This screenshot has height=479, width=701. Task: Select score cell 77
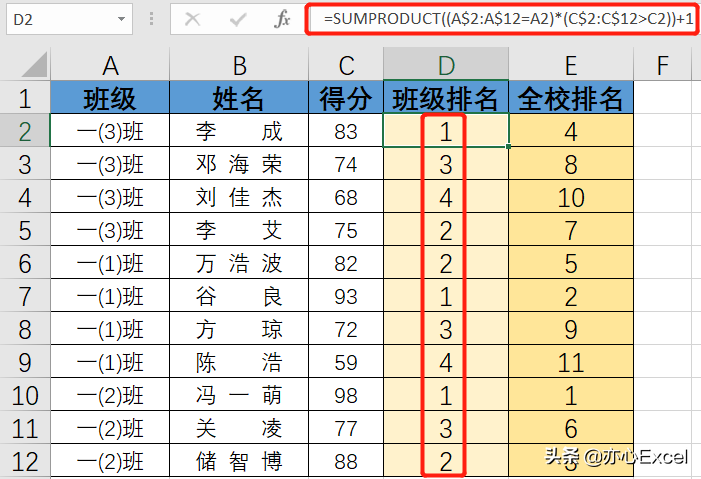[346, 428]
